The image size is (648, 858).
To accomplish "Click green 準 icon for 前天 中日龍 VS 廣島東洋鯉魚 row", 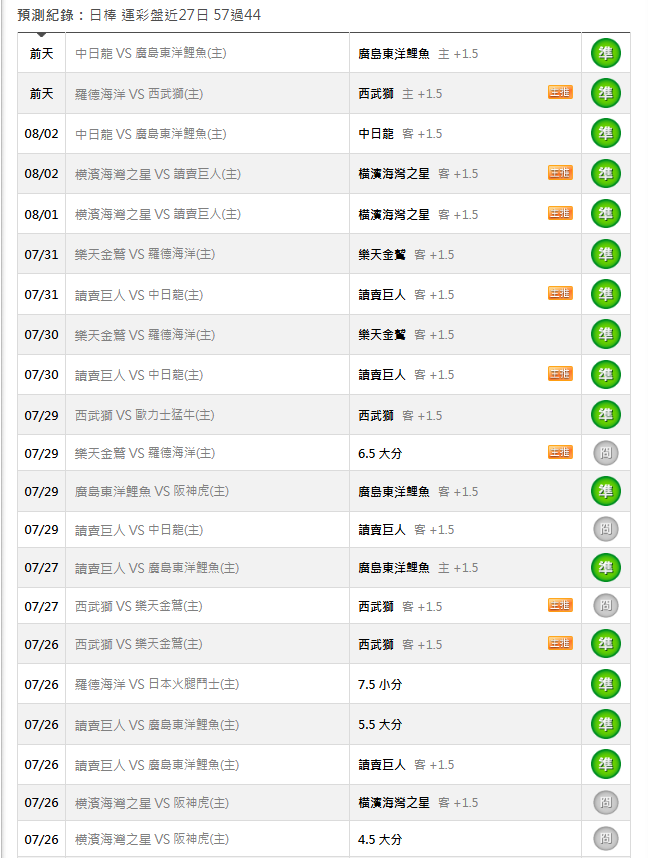I will coord(605,53).
